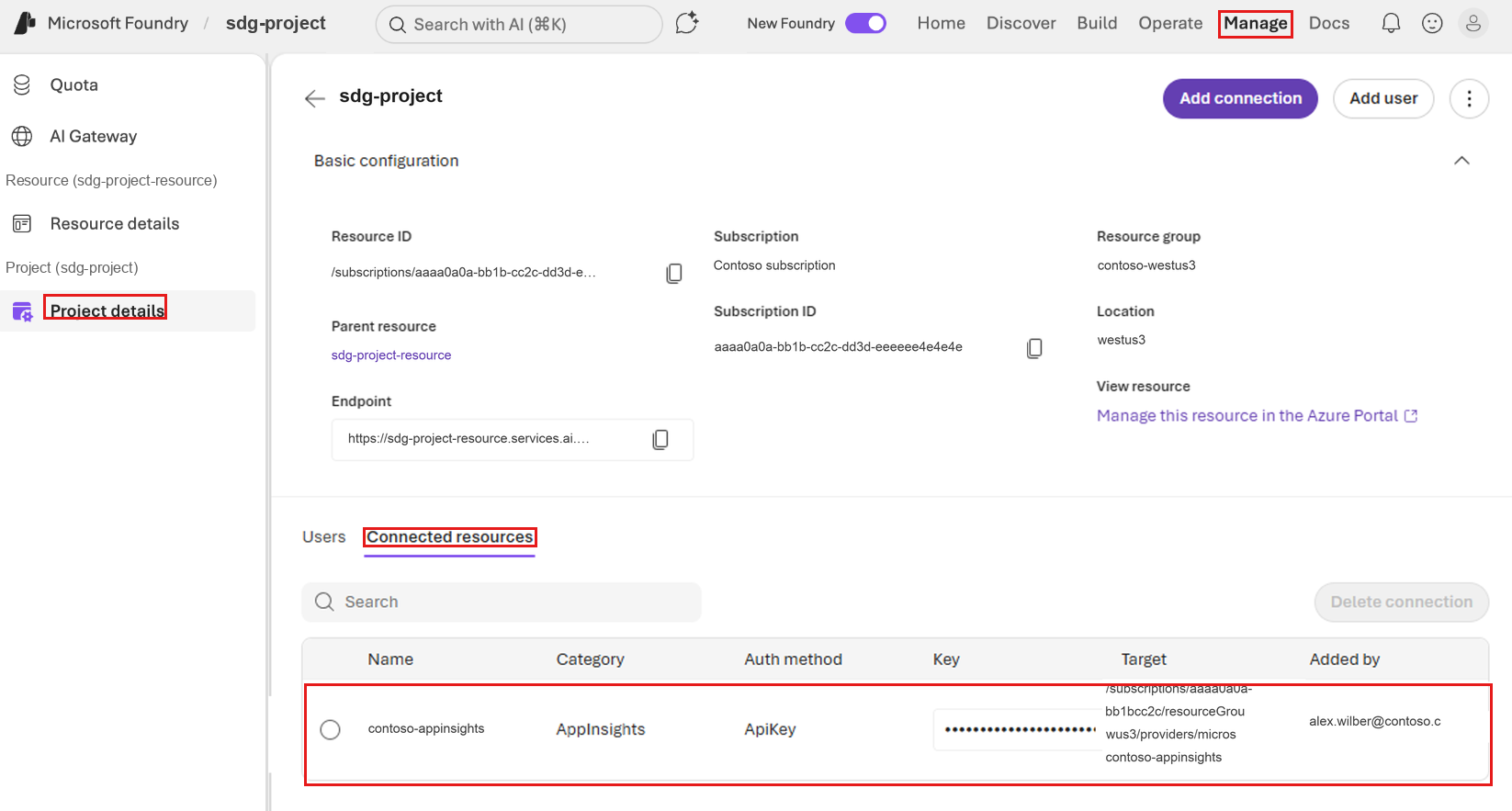Open the feedback smiley icon

1432,23
